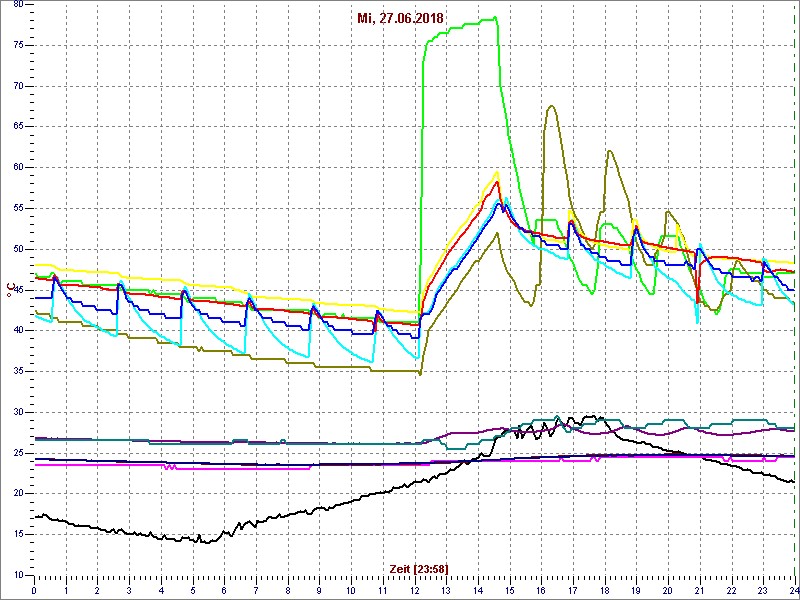Screen dimensions: 800x600
Task: Select the 10 label on the temperature axis
Action: pos(18,575)
